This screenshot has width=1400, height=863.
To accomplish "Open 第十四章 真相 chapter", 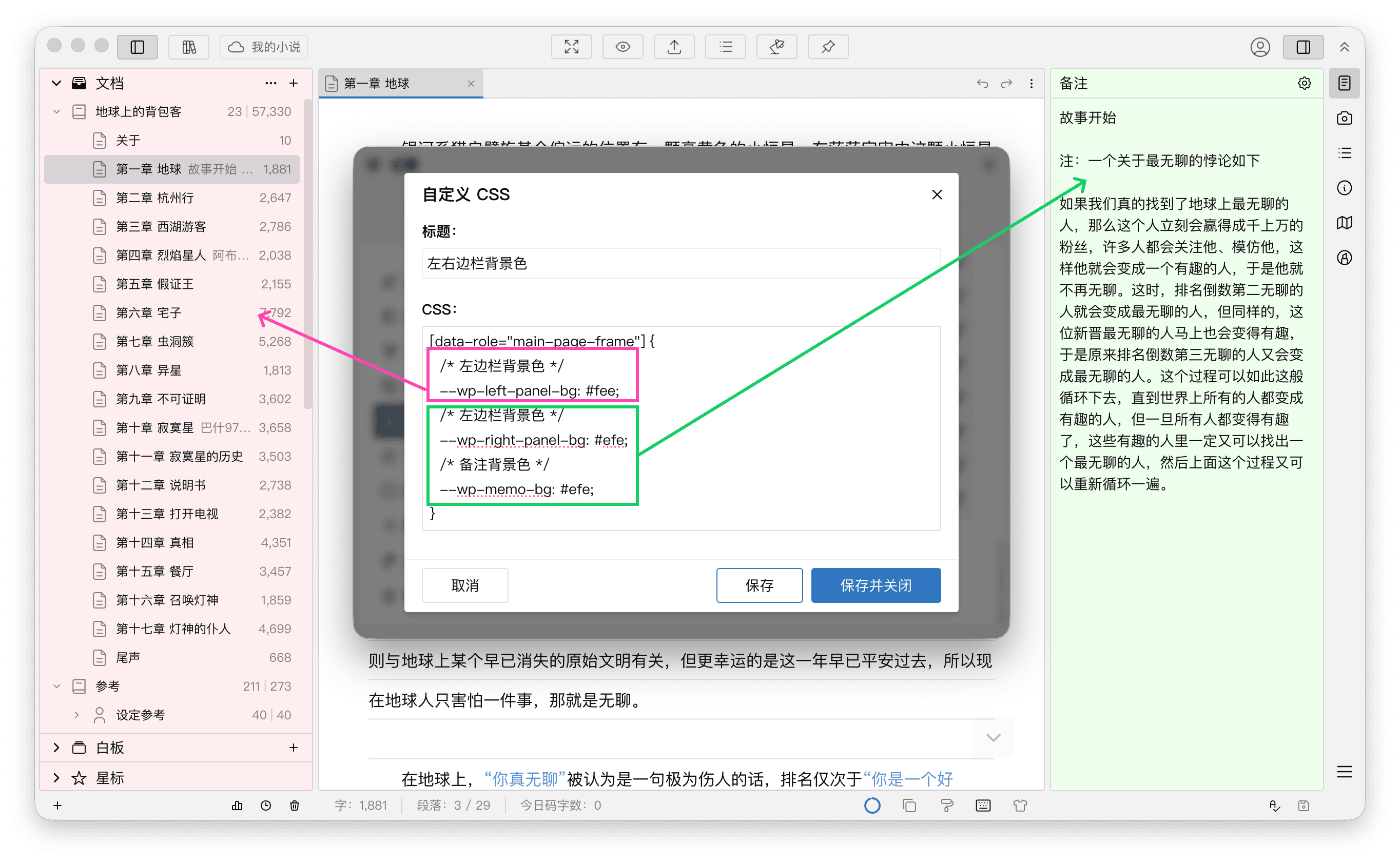I will tap(172, 543).
